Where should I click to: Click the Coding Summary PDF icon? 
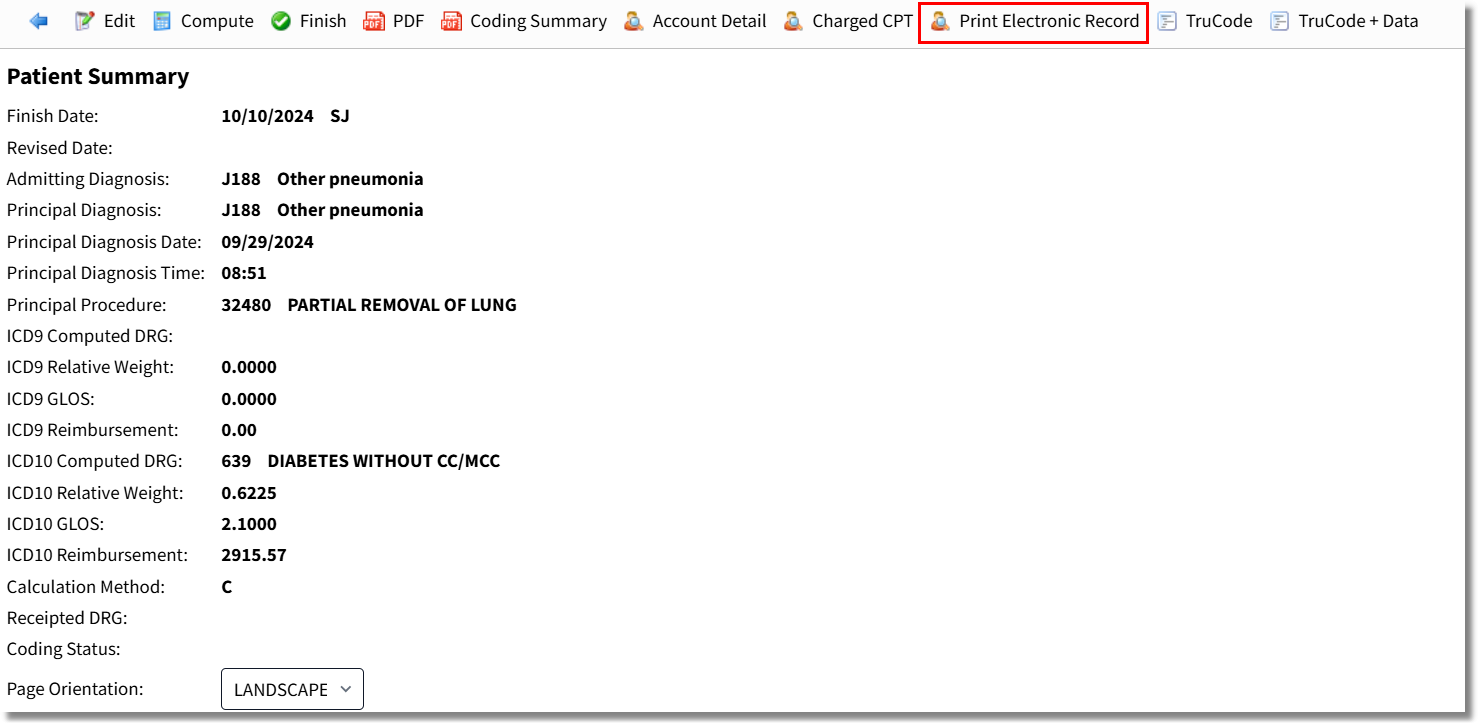[452, 21]
